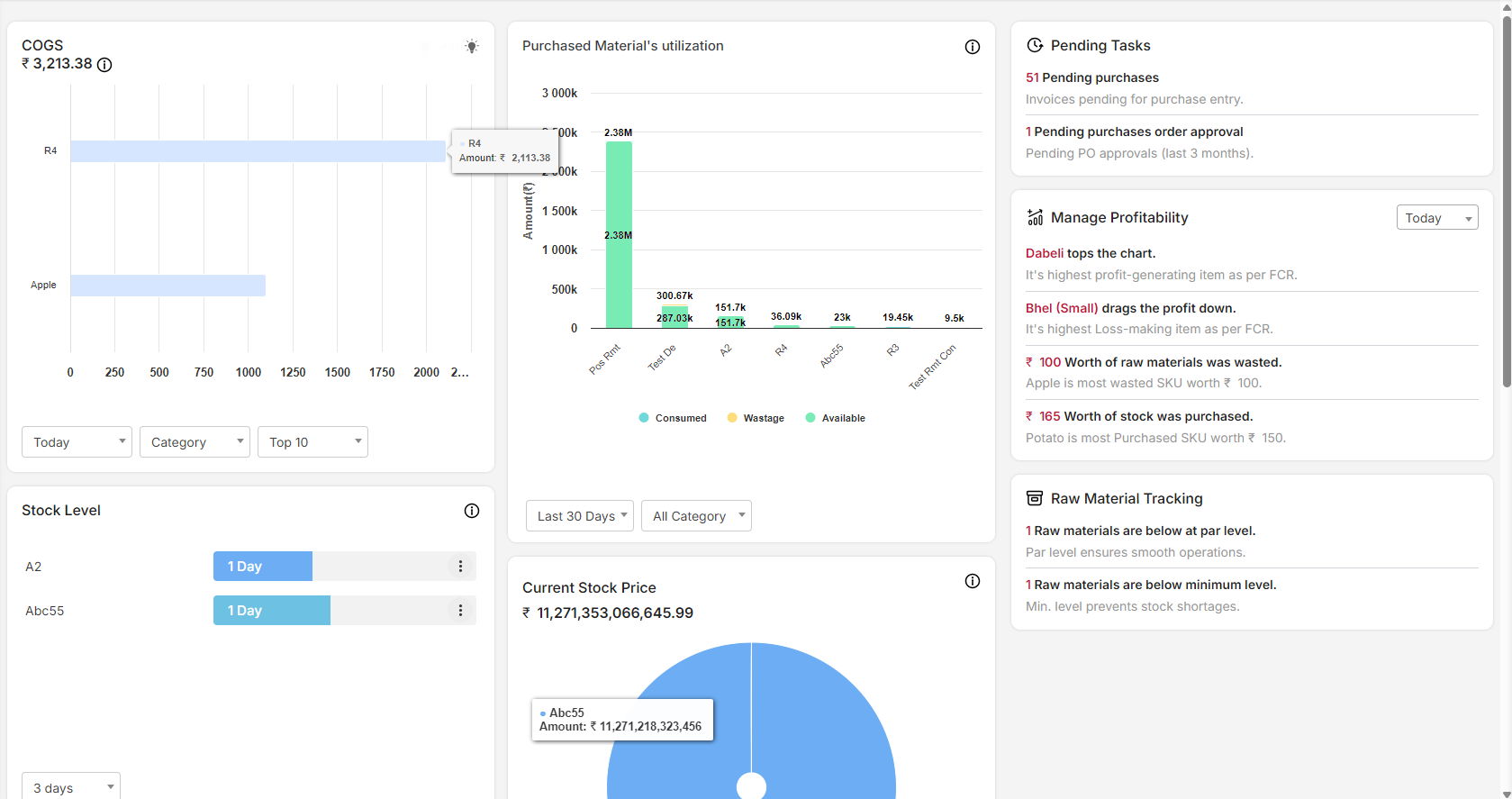Viewport: 1512px width, 799px height.
Task: Open the Last 30 Days dropdown
Action: coord(580,516)
